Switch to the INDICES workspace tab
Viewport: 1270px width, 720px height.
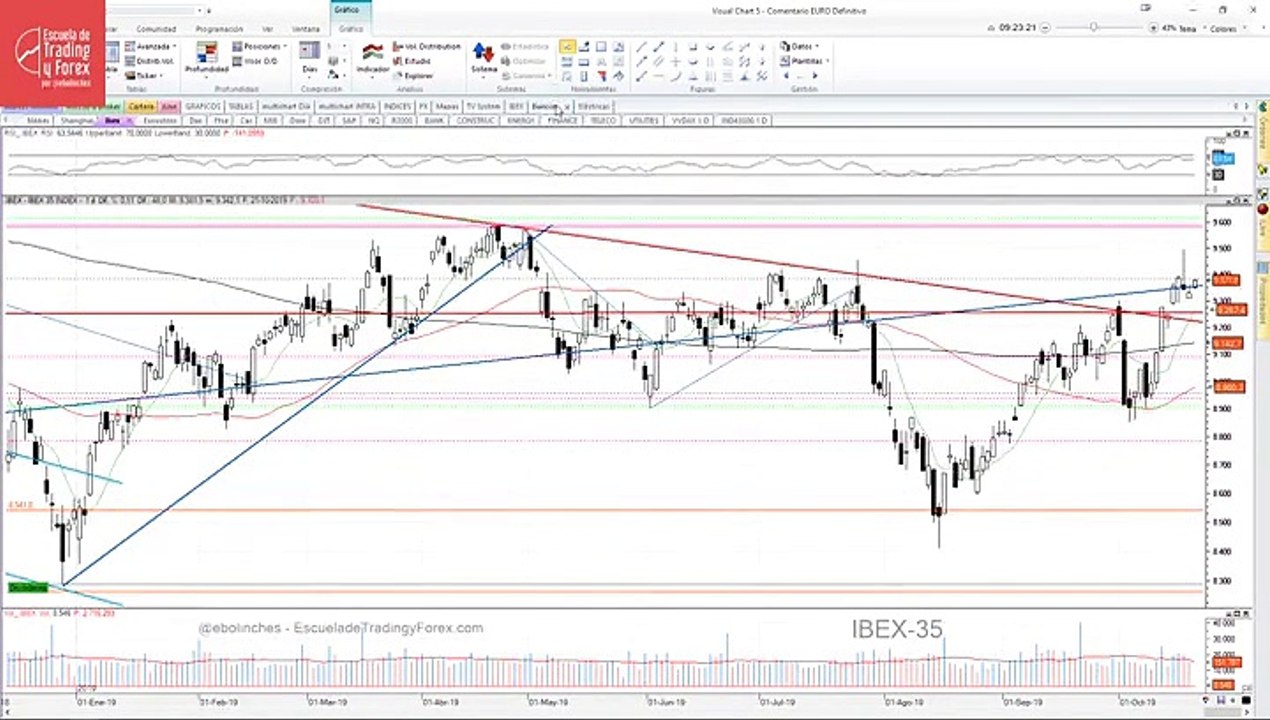coord(397,106)
